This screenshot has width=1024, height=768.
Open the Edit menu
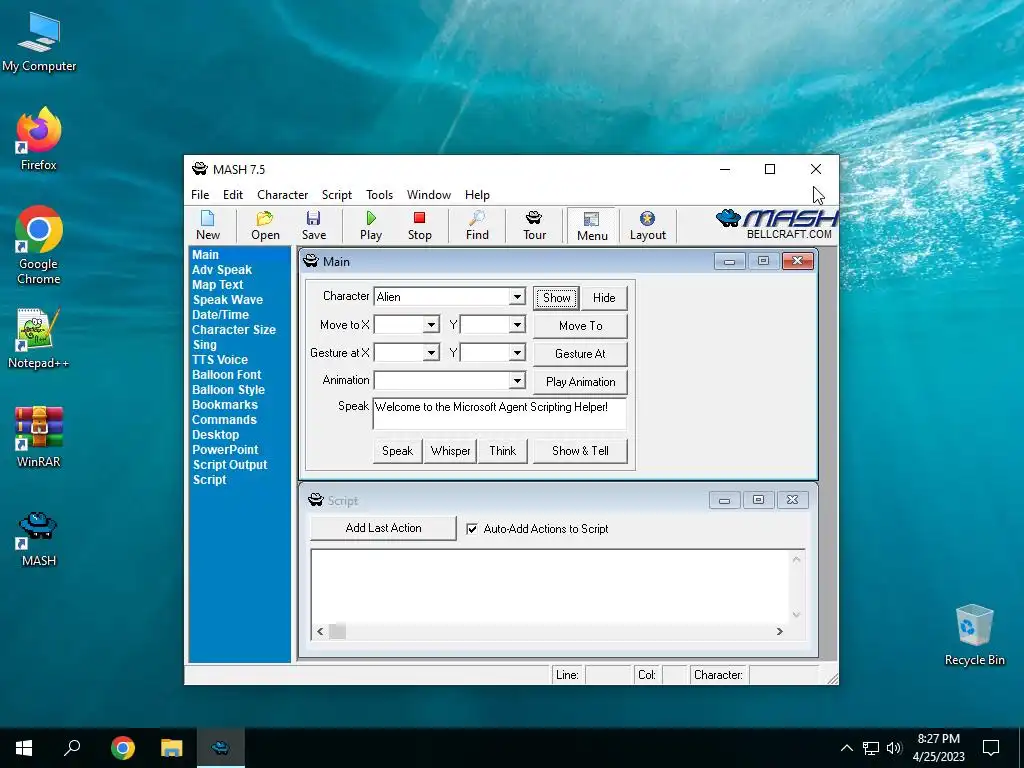(232, 195)
